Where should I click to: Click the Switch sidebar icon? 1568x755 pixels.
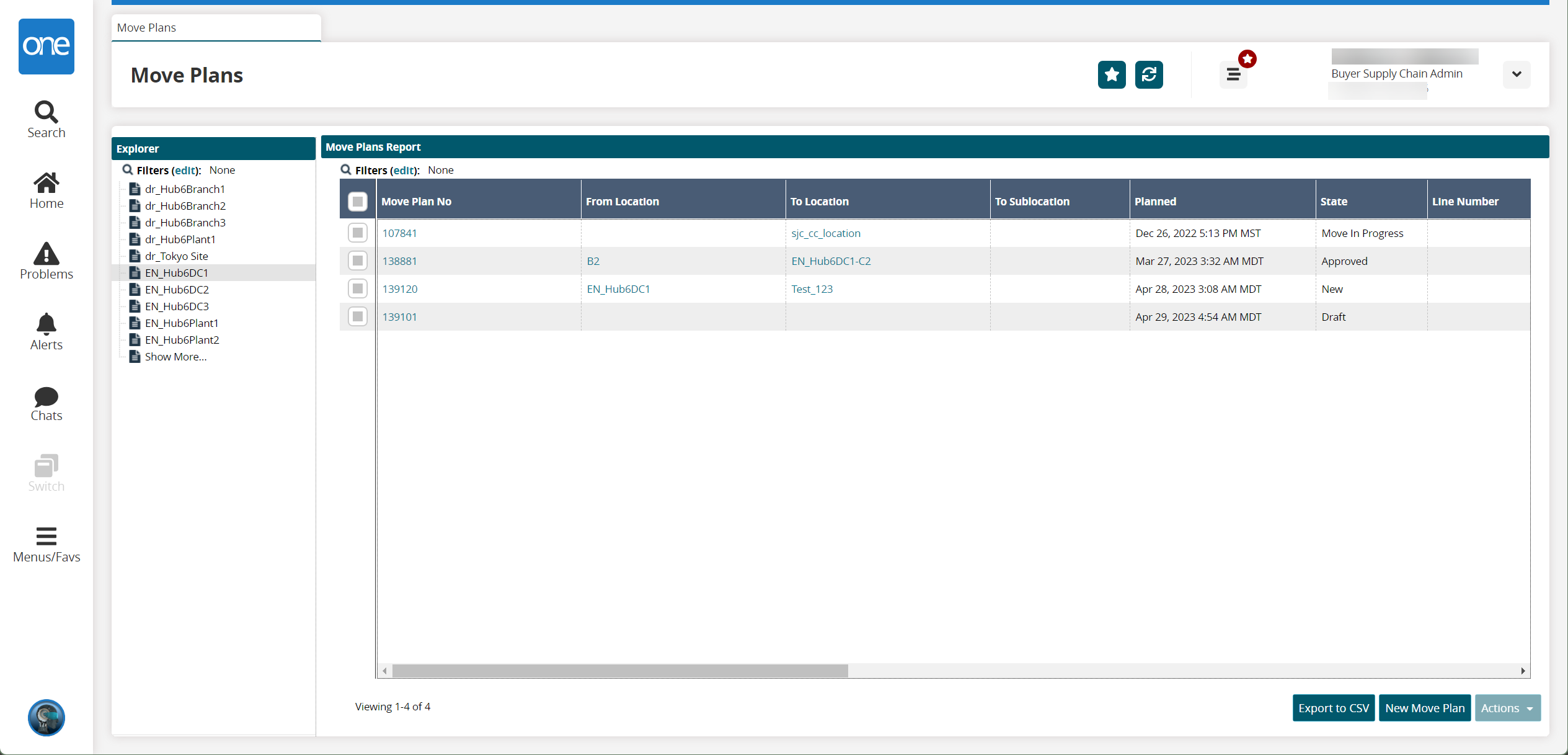click(47, 473)
